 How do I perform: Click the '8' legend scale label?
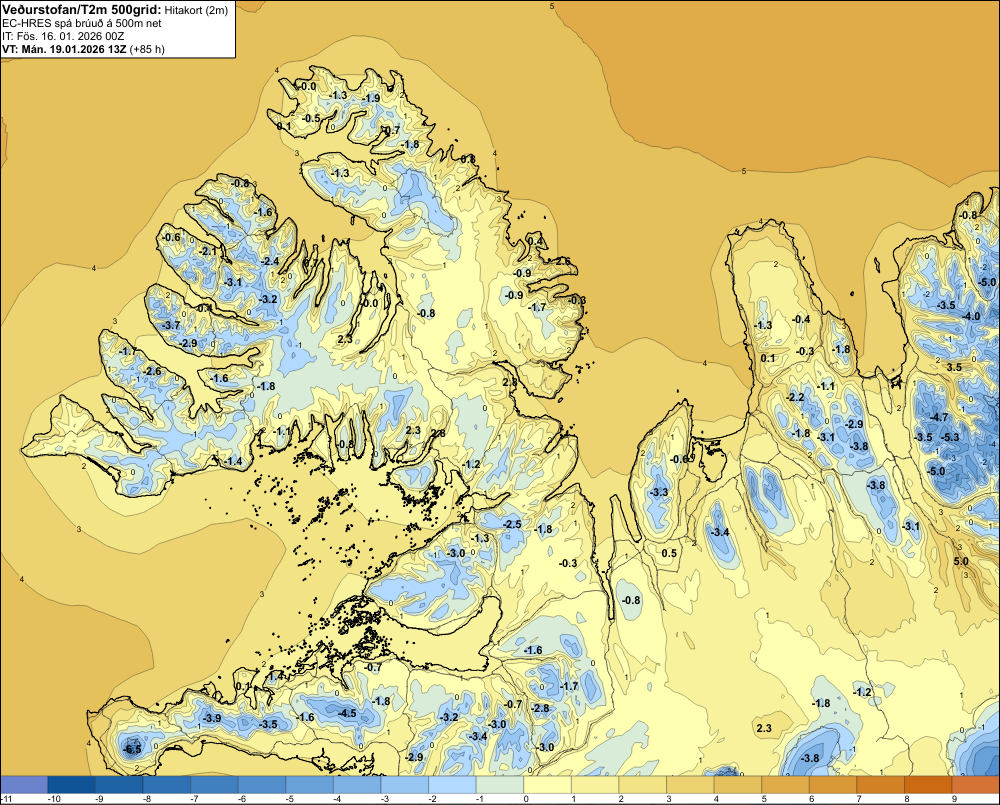tap(908, 799)
